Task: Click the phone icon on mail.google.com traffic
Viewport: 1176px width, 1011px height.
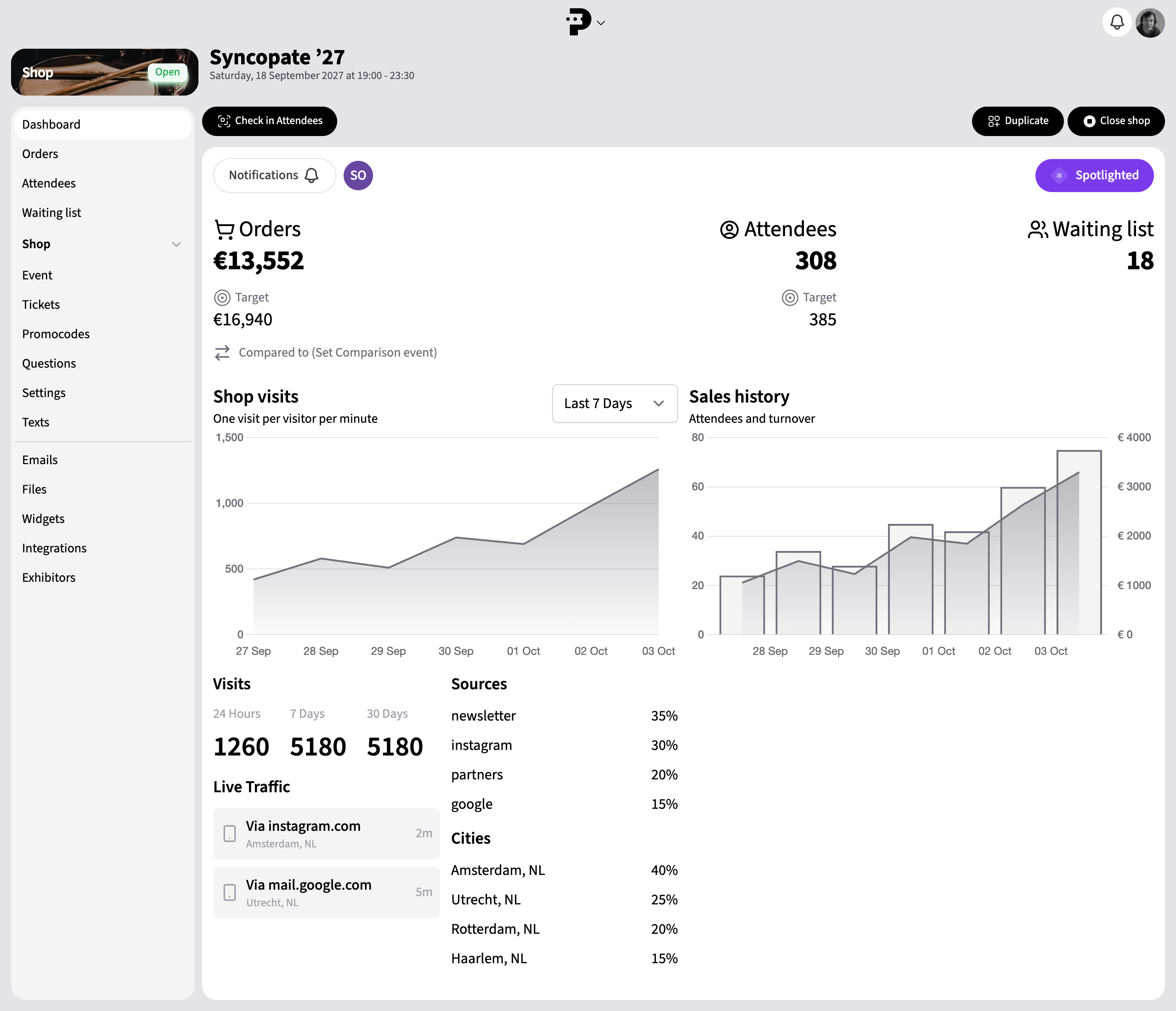Action: (229, 892)
